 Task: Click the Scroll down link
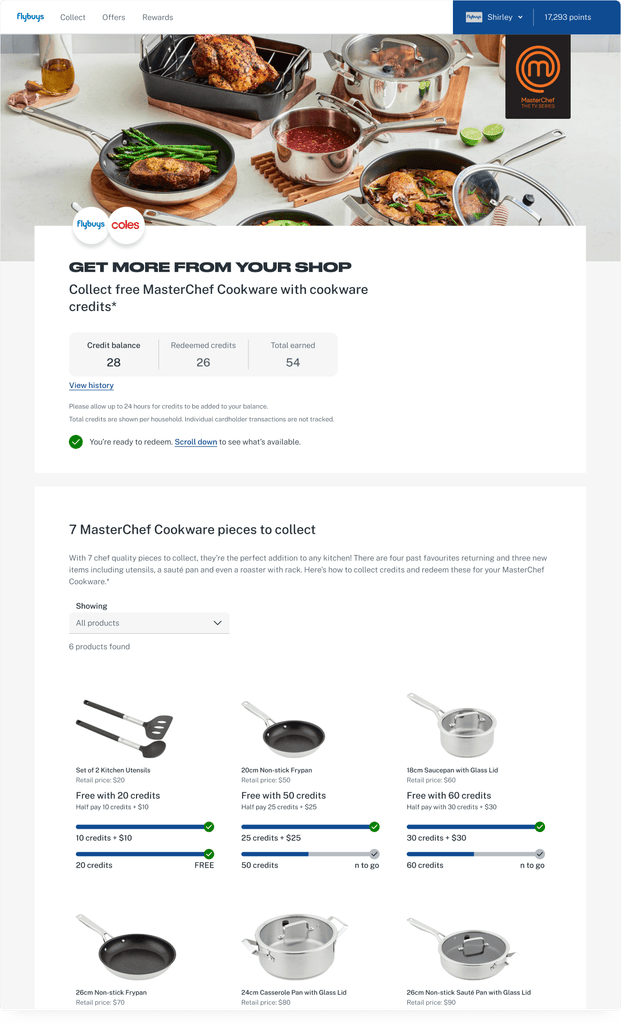[196, 442]
